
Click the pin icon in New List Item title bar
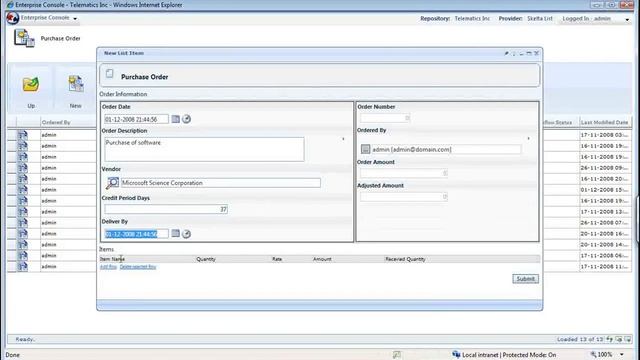point(506,53)
